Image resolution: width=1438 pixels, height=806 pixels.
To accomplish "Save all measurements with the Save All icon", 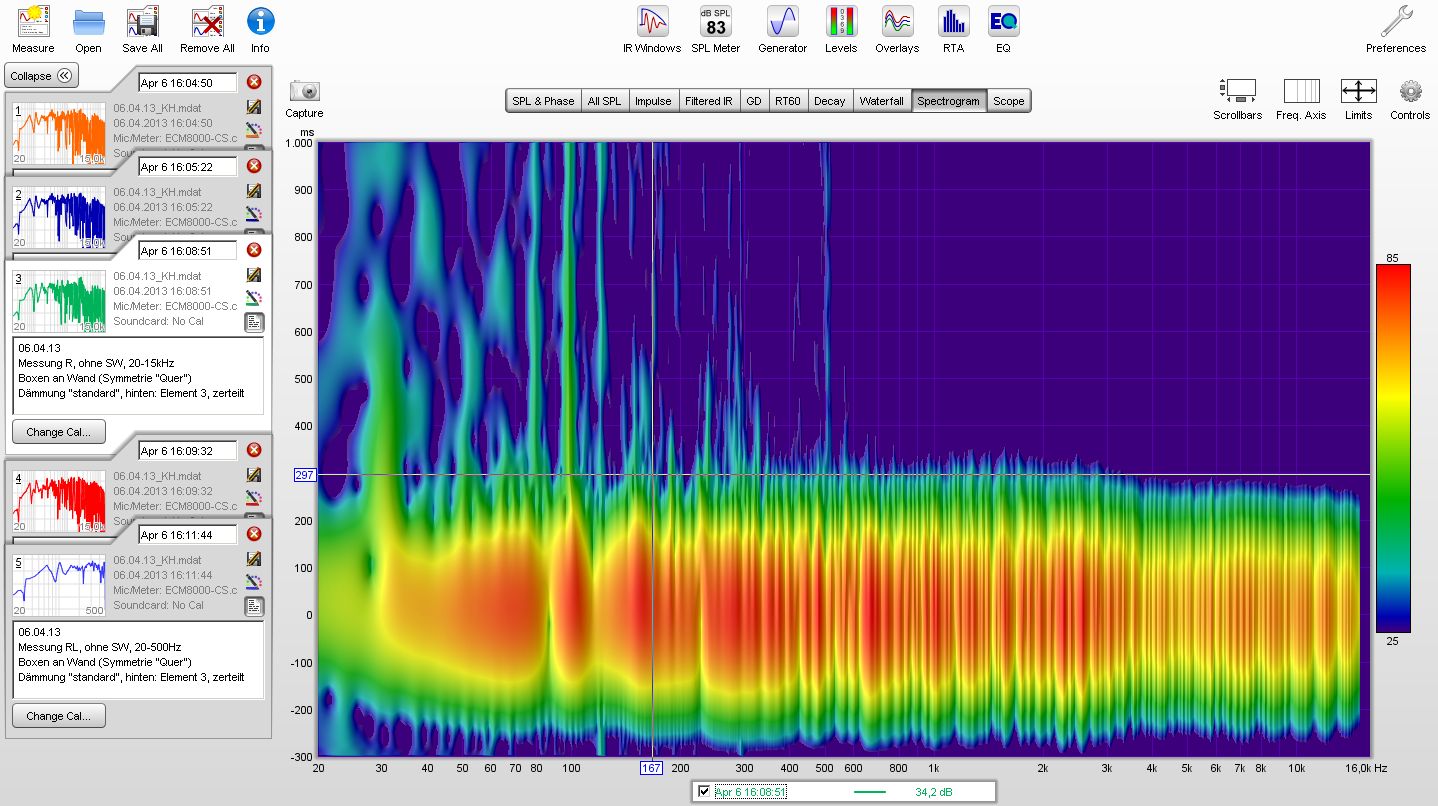I will point(142,29).
